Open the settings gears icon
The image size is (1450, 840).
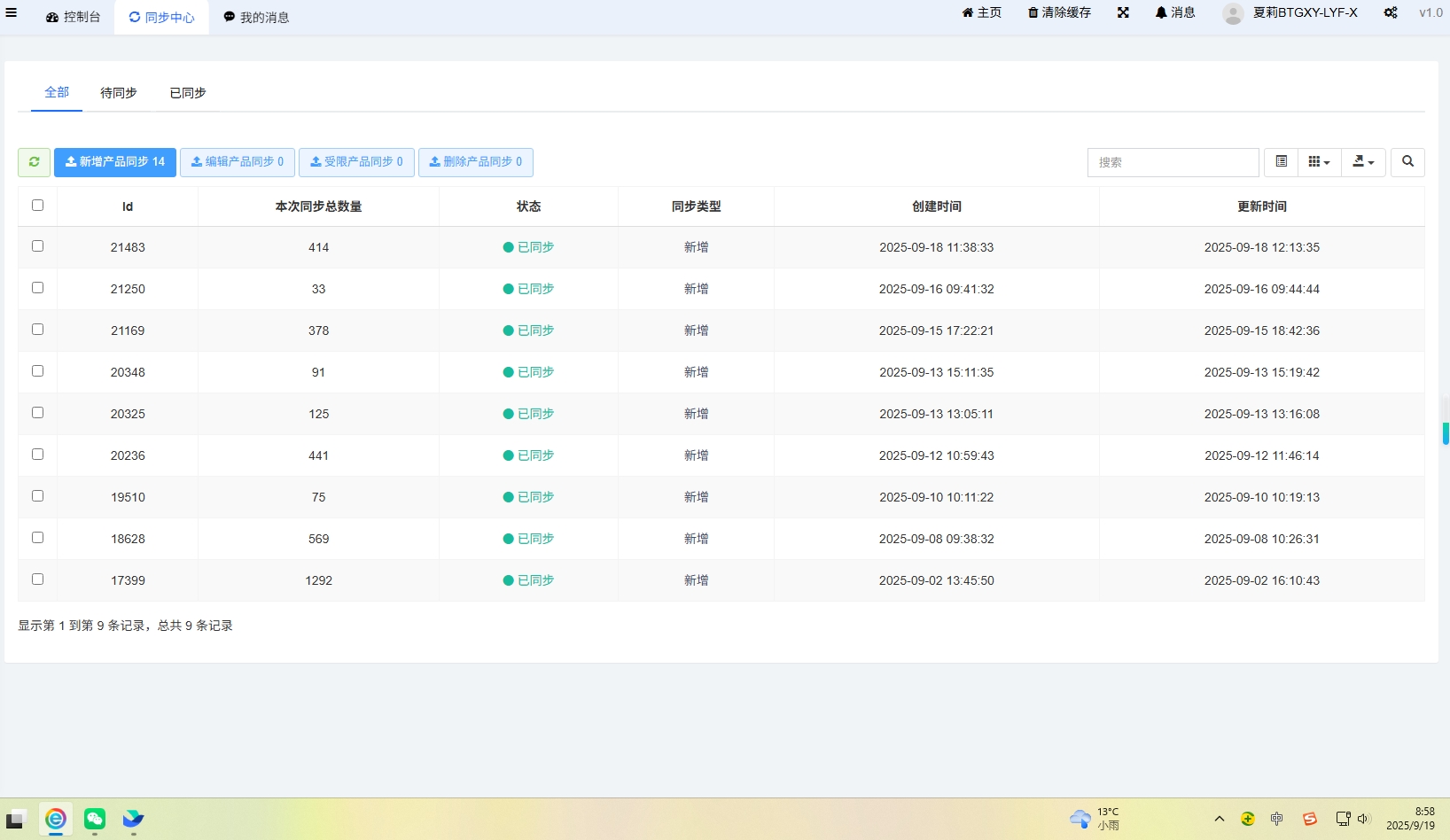[x=1391, y=13]
